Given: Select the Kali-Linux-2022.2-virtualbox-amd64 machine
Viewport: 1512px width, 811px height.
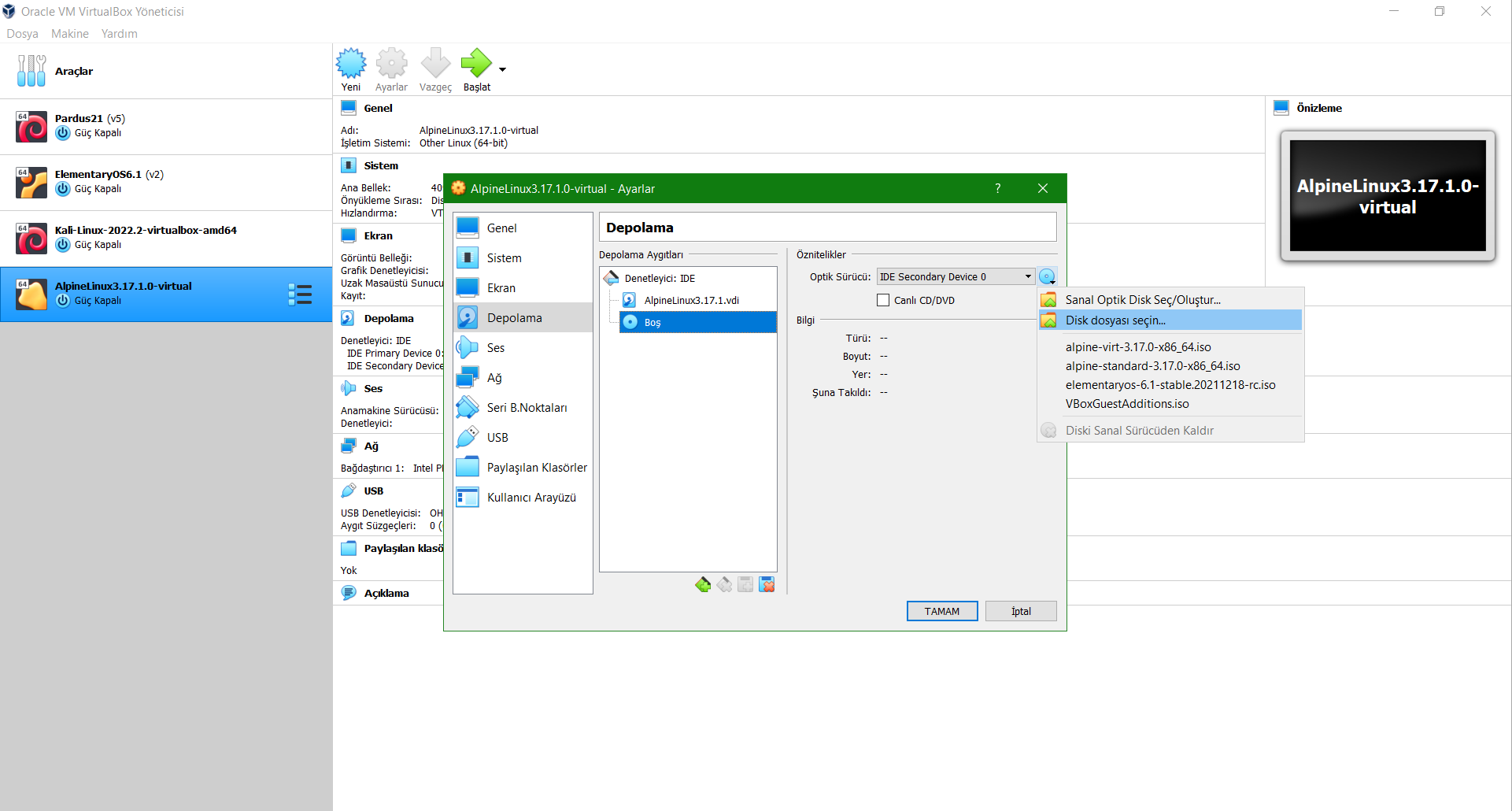Looking at the screenshot, I should [166, 238].
